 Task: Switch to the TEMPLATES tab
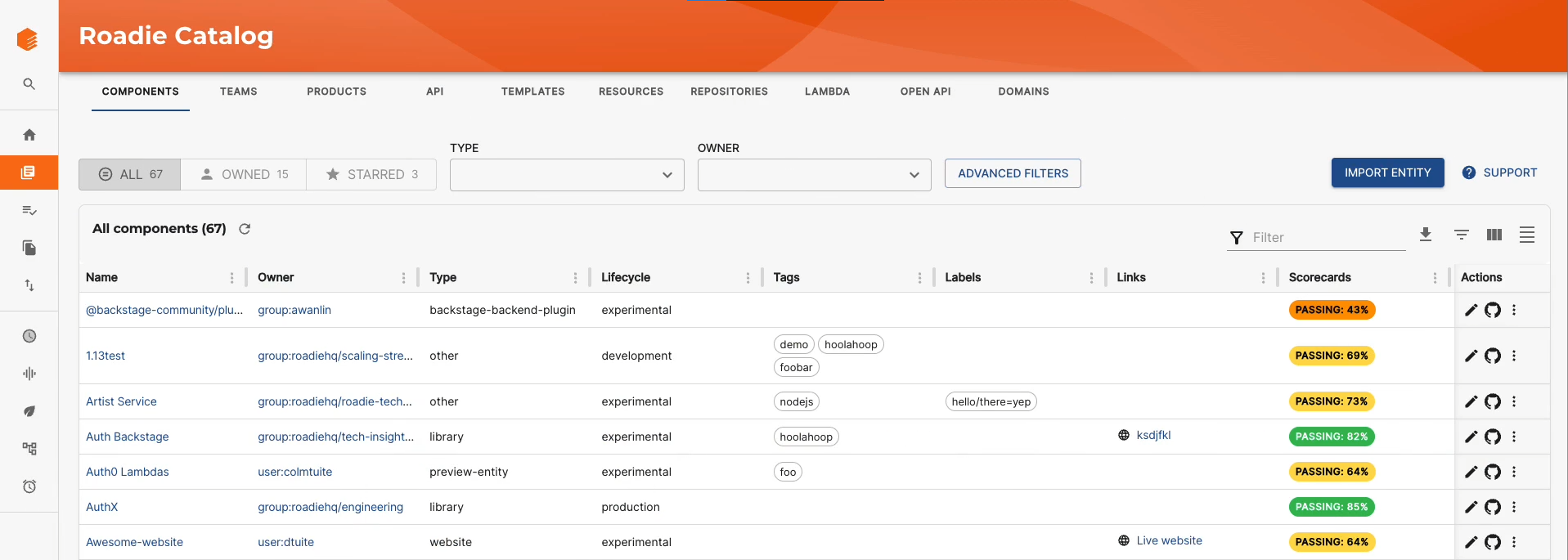point(533,92)
